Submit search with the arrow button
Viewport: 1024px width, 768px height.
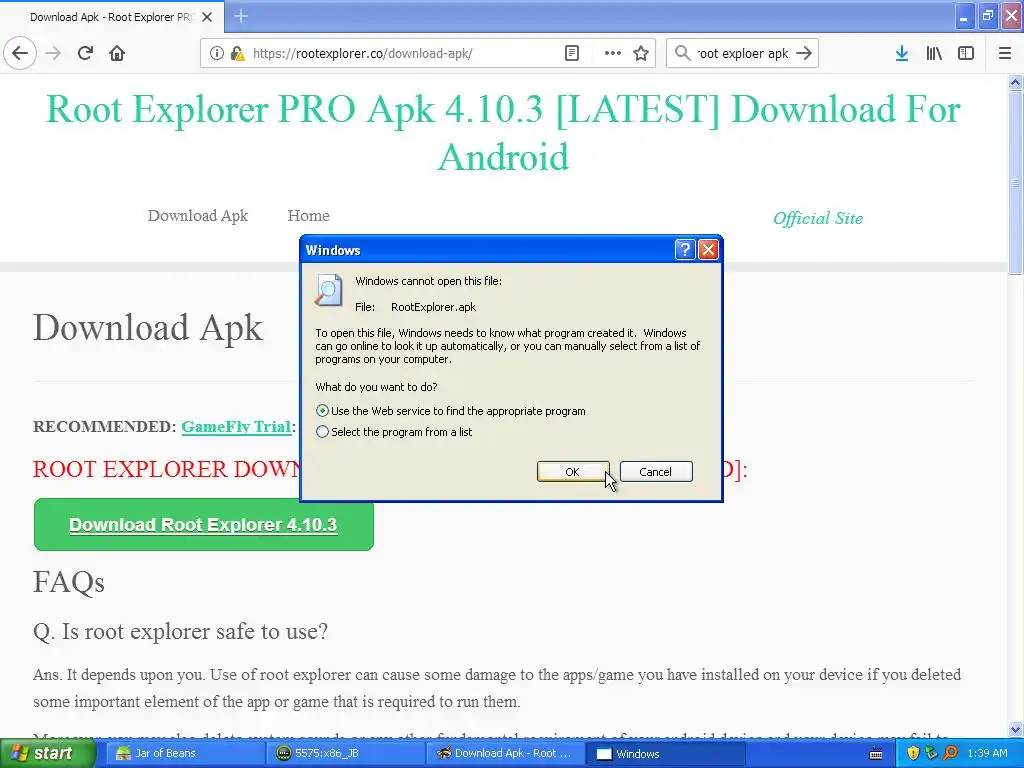[804, 53]
